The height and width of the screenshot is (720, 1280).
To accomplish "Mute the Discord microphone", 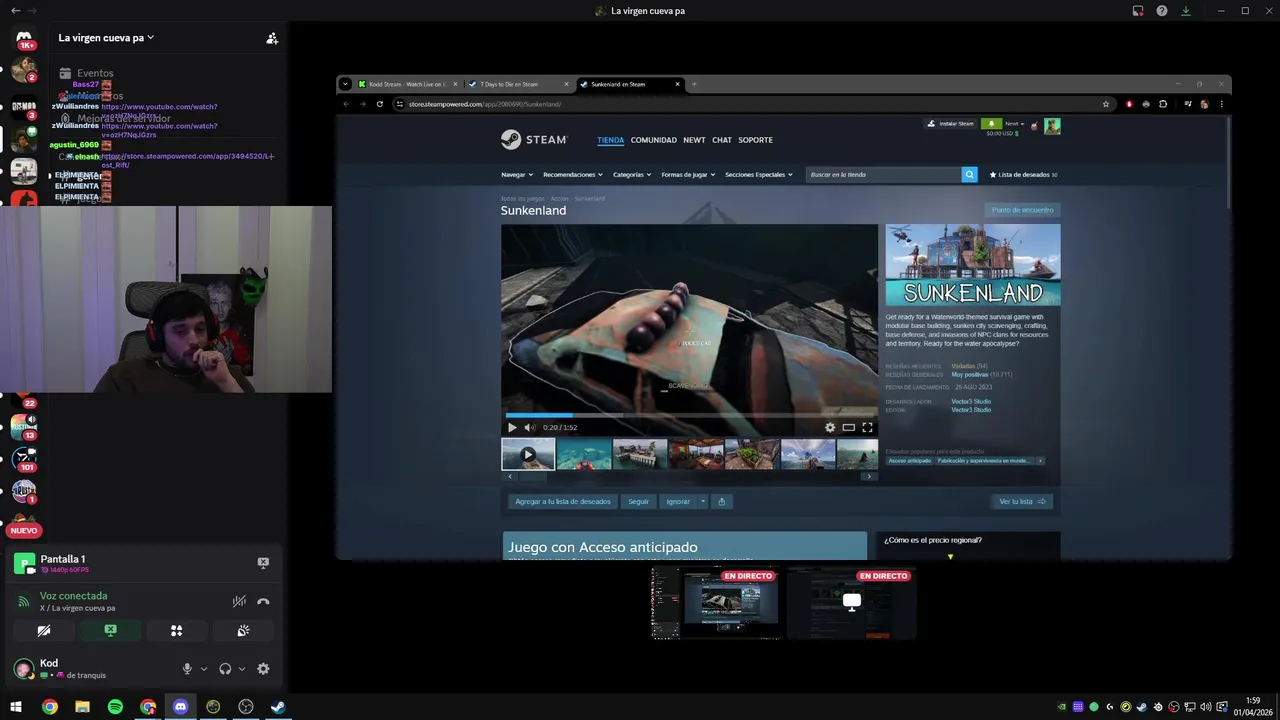I will pyautogui.click(x=187, y=669).
